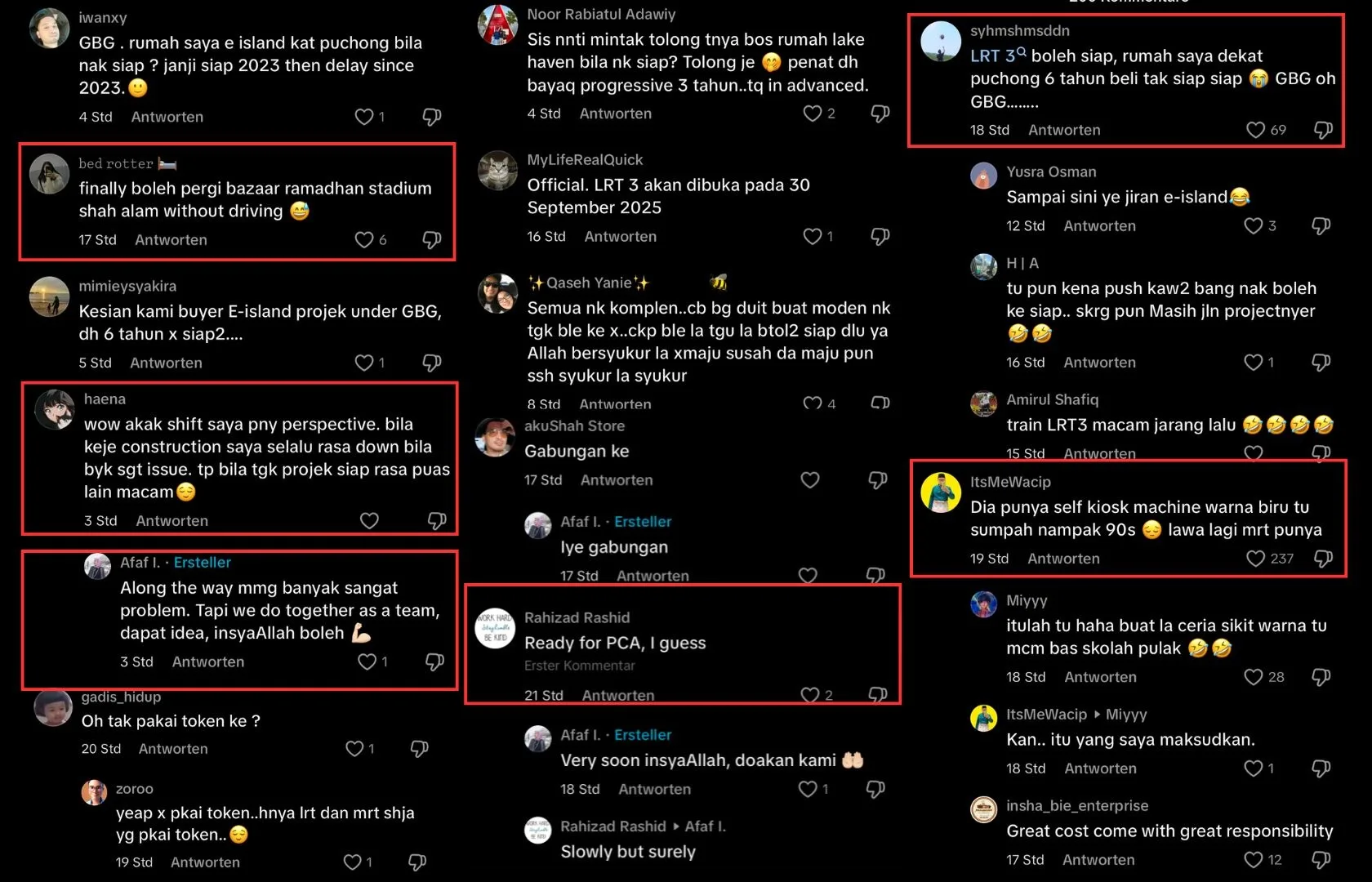Open ItsMeWacip's yellow avatar
This screenshot has height=882, width=1372.
(x=941, y=492)
